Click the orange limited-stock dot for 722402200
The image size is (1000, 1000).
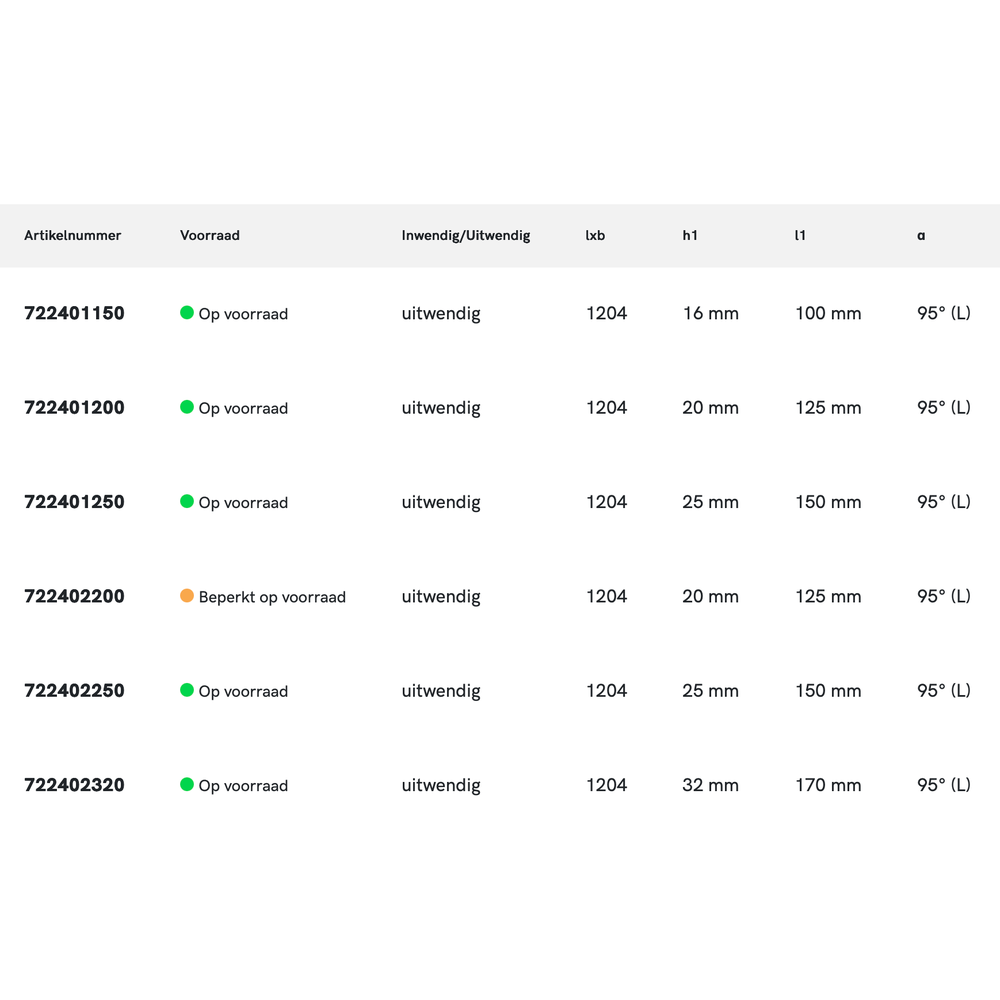187,596
